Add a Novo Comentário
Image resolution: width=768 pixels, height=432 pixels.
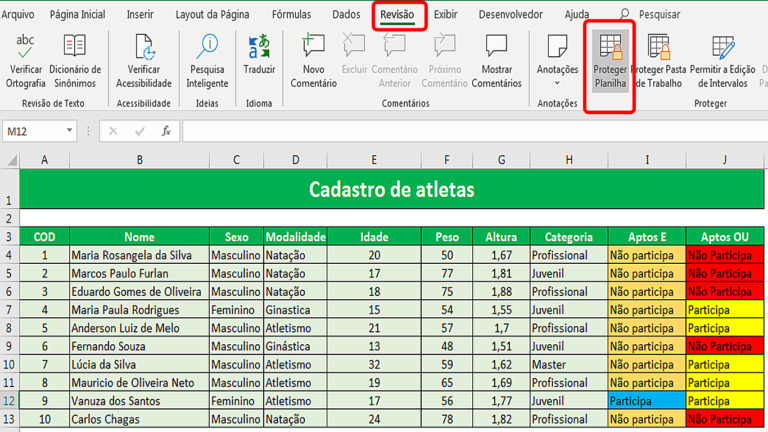[x=313, y=61]
